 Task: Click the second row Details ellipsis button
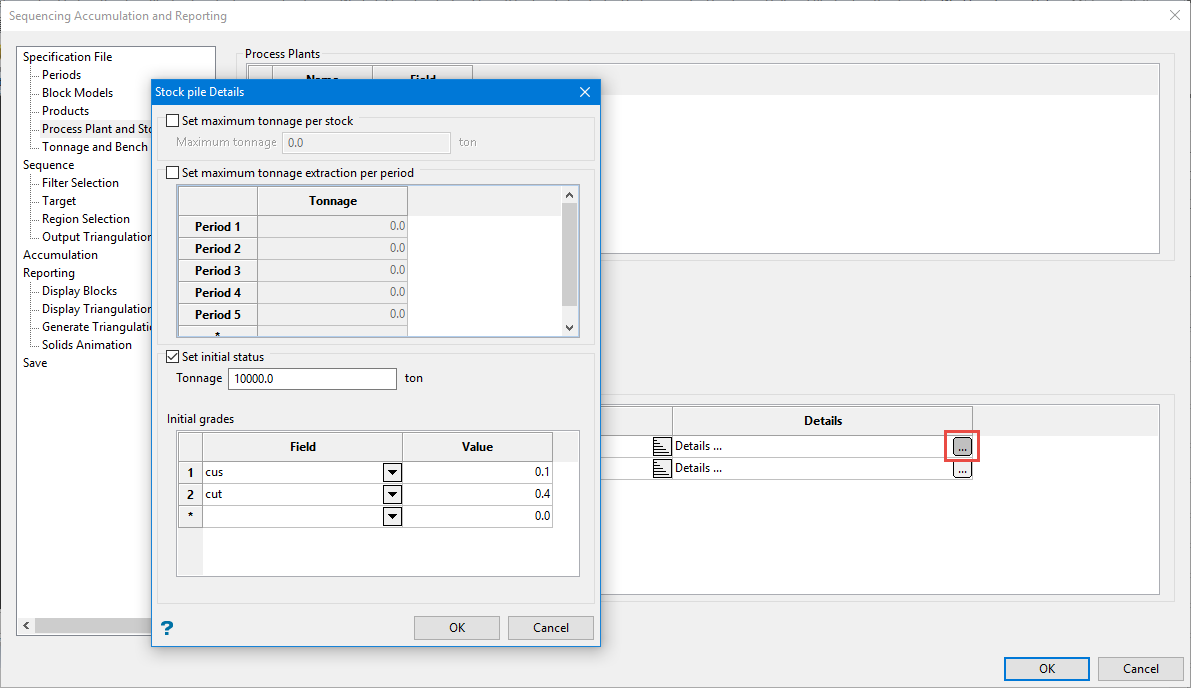pyautogui.click(x=962, y=469)
